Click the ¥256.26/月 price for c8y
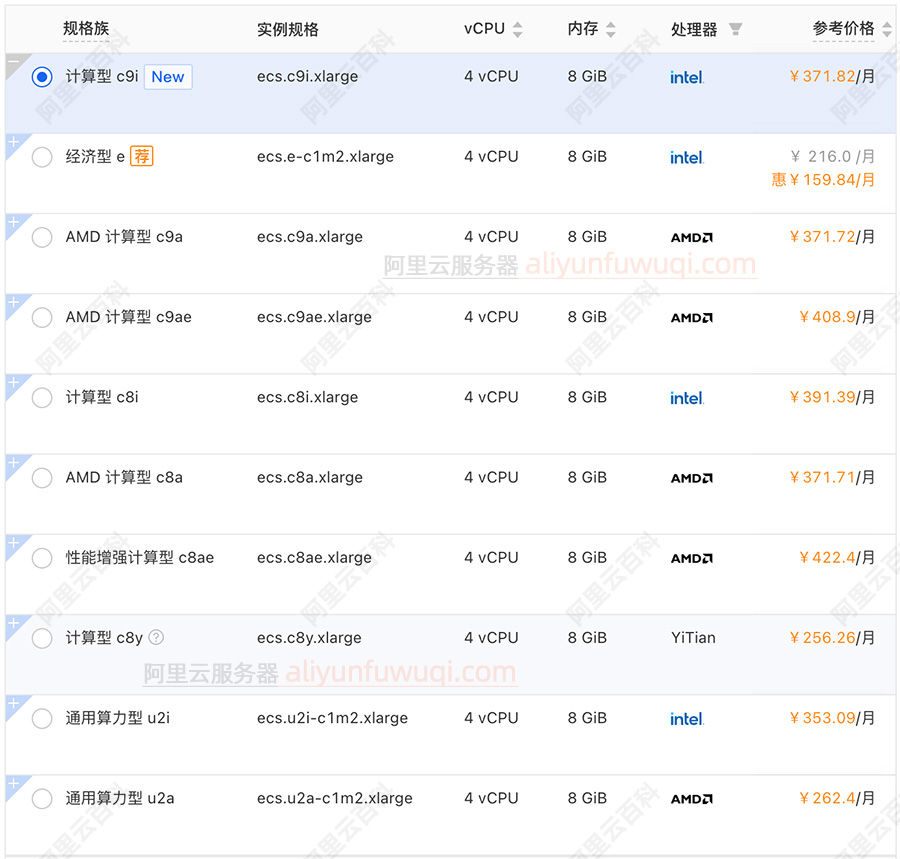Image resolution: width=900 pixels, height=859 pixels. (x=831, y=638)
